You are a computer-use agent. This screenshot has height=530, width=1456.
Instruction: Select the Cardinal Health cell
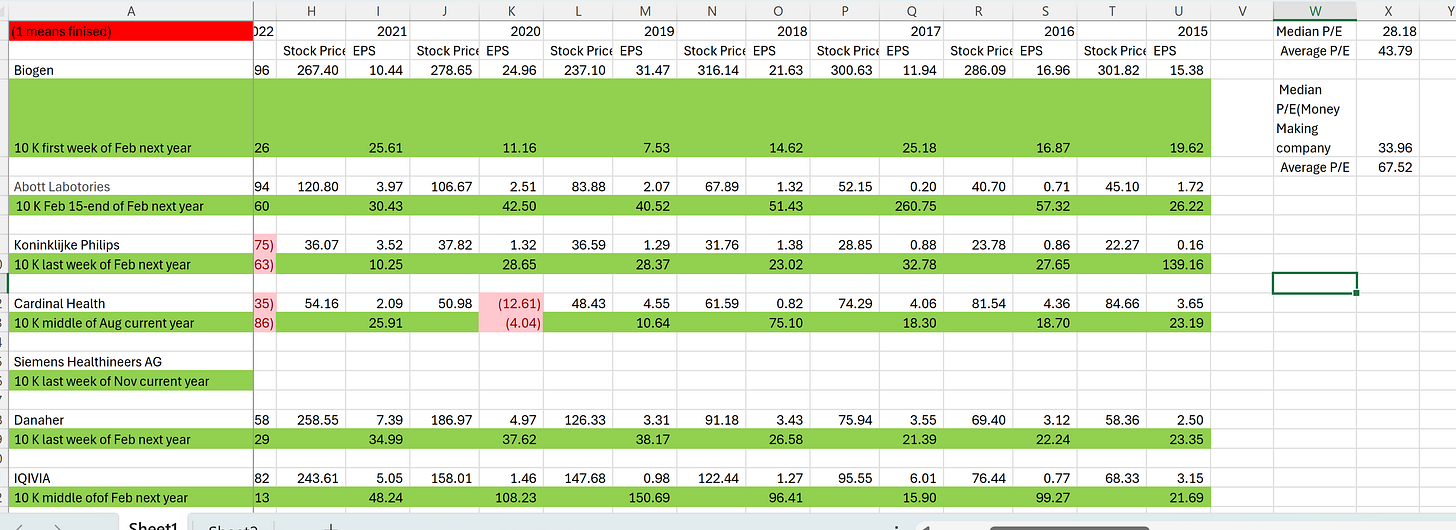click(133, 303)
